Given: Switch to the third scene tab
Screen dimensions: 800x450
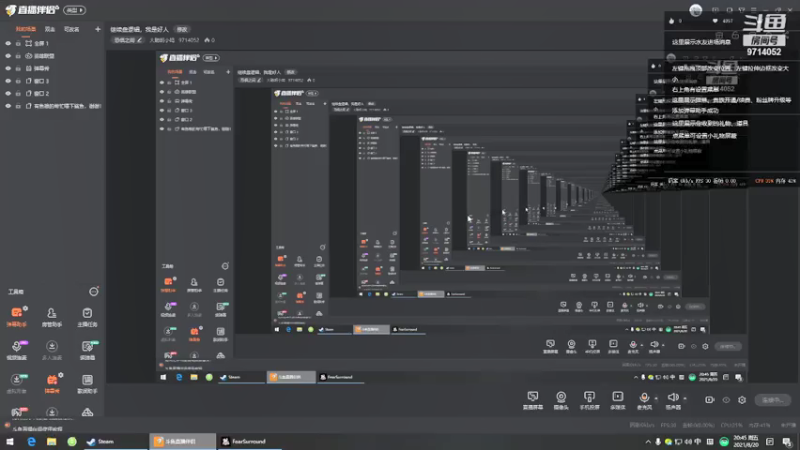Looking at the screenshot, I should point(71,29).
